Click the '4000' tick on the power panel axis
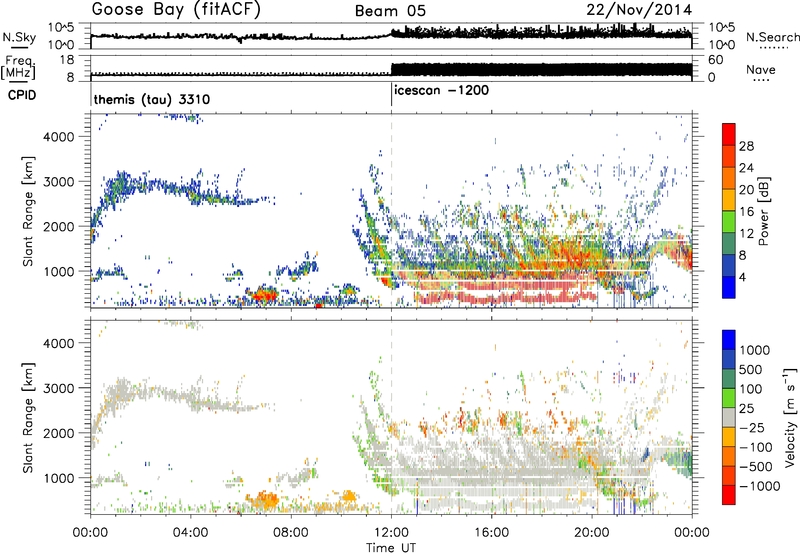 click(59, 137)
